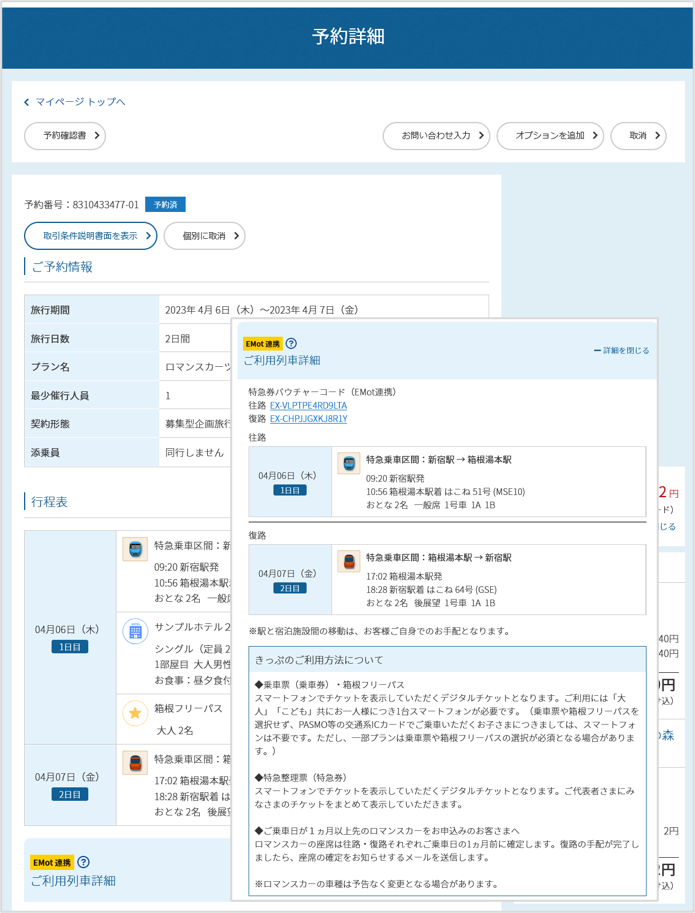Show 取引条件説明書面を表示 document
This screenshot has height=913, width=695.
tap(91, 236)
